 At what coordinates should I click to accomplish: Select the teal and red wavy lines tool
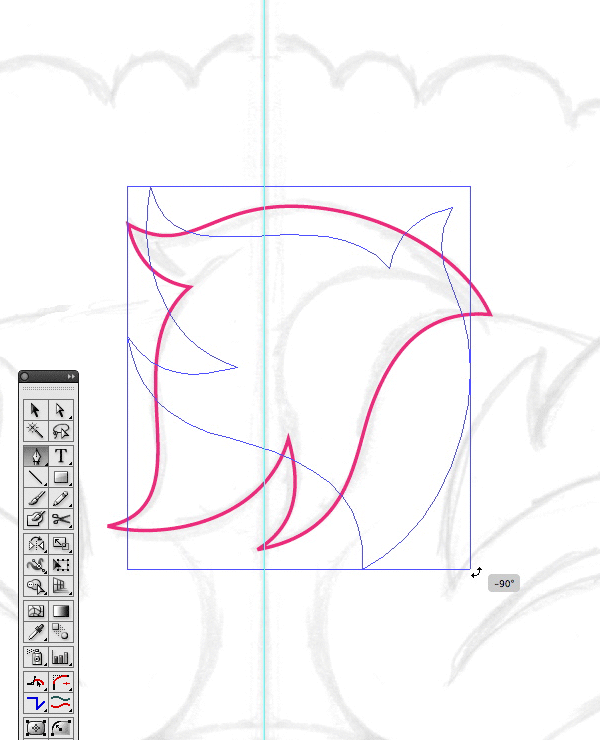click(x=61, y=703)
